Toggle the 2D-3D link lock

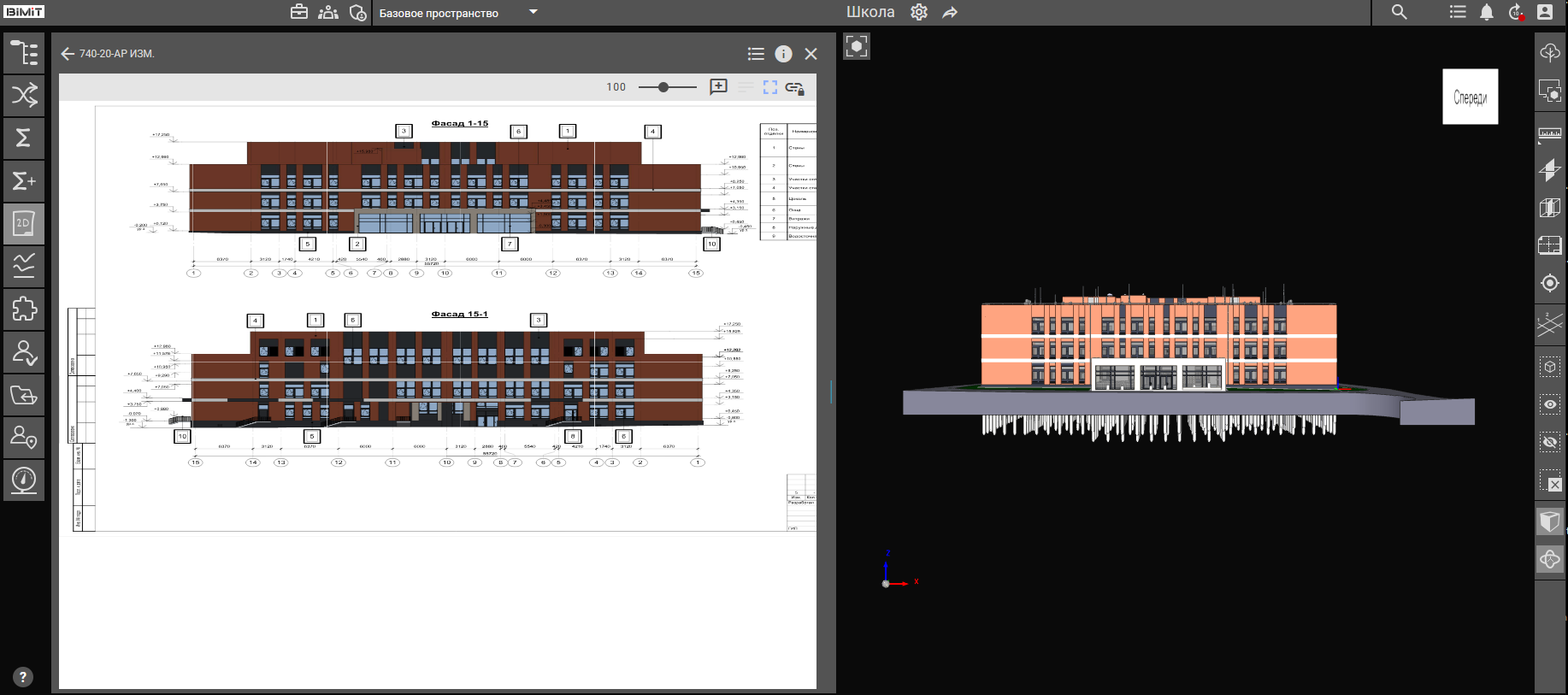pyautogui.click(x=794, y=87)
